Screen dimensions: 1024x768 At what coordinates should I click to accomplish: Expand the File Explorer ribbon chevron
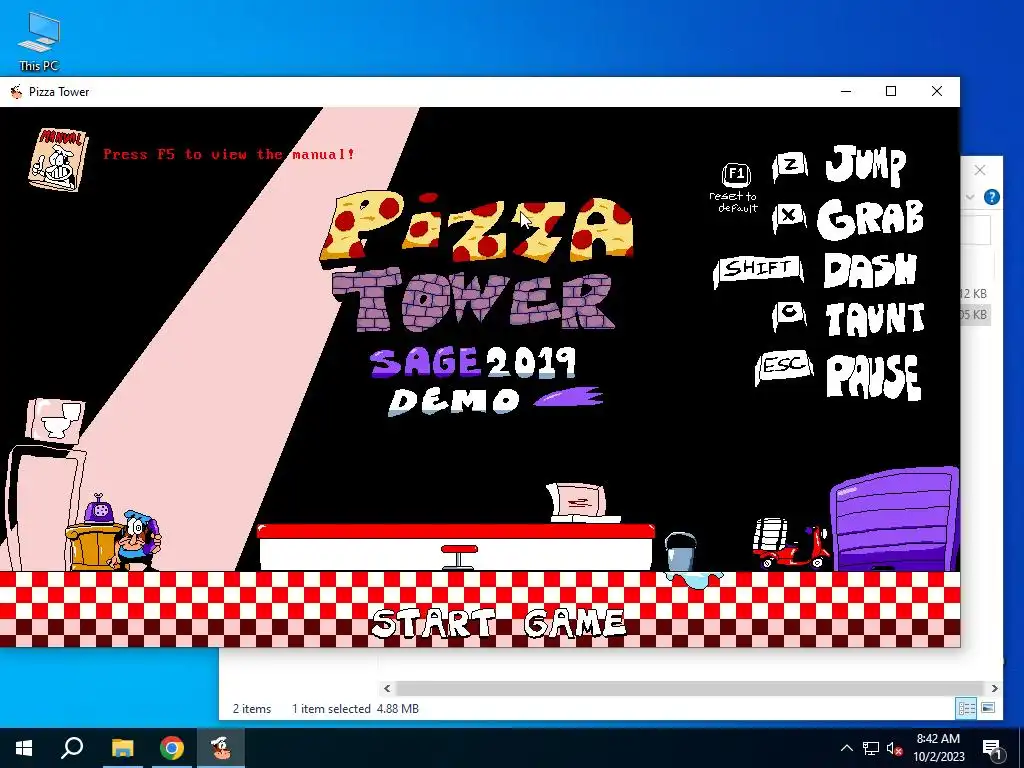[x=970, y=197]
